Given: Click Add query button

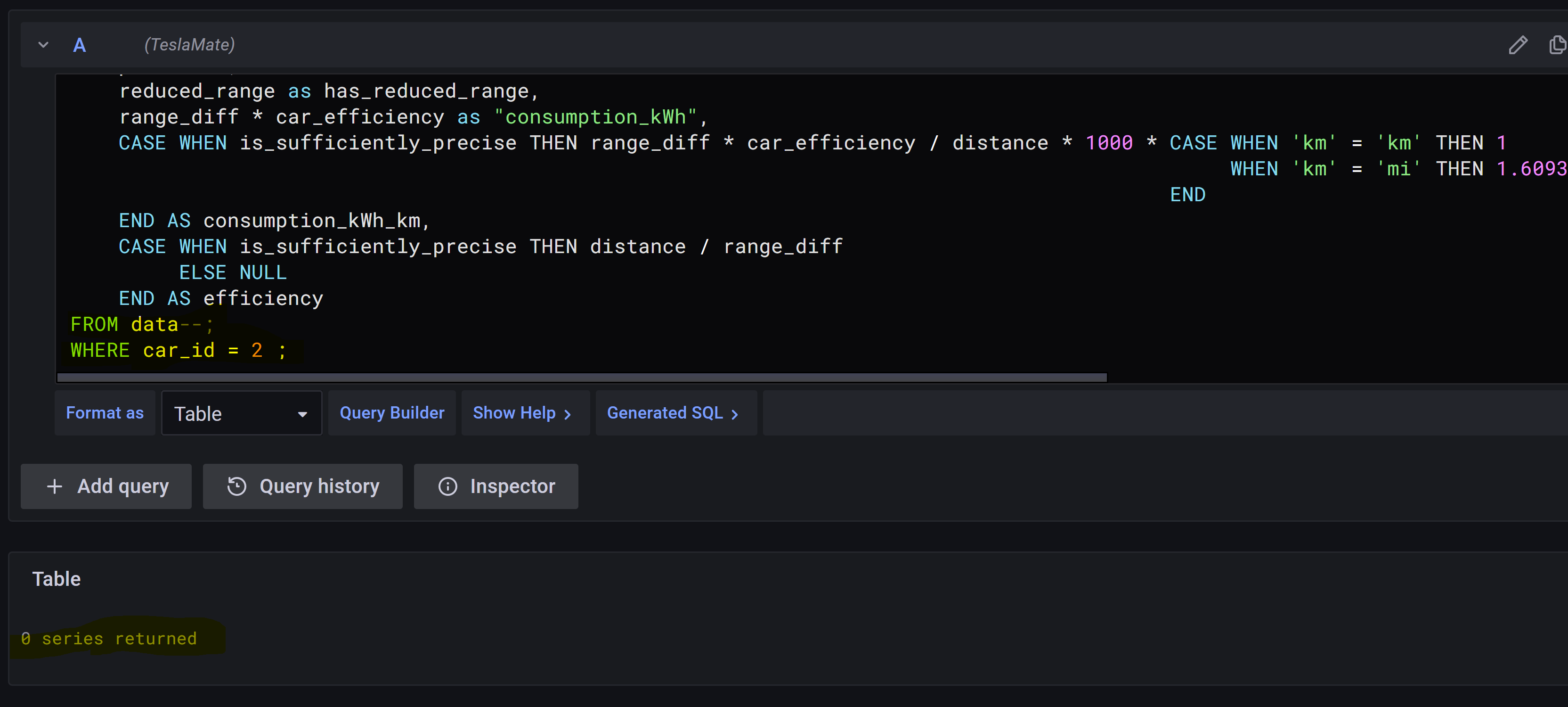Looking at the screenshot, I should pos(106,486).
